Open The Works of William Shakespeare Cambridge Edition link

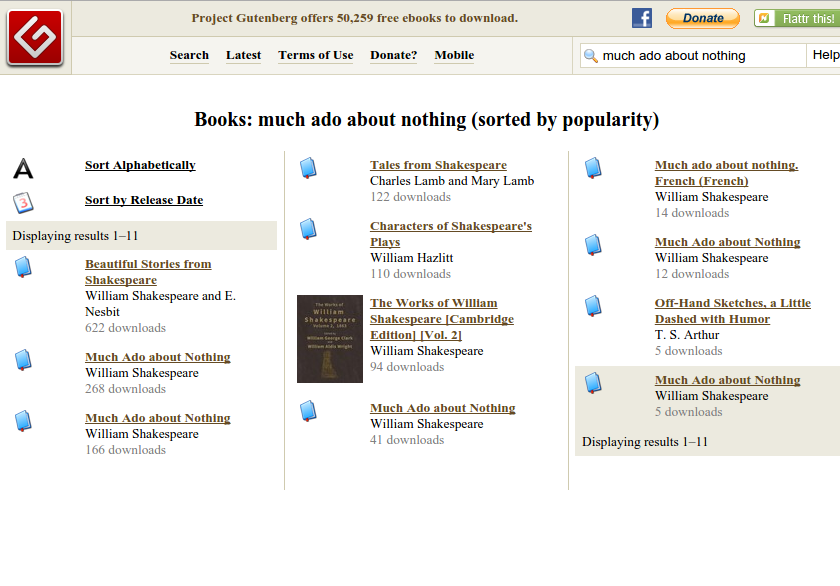[x=442, y=319]
